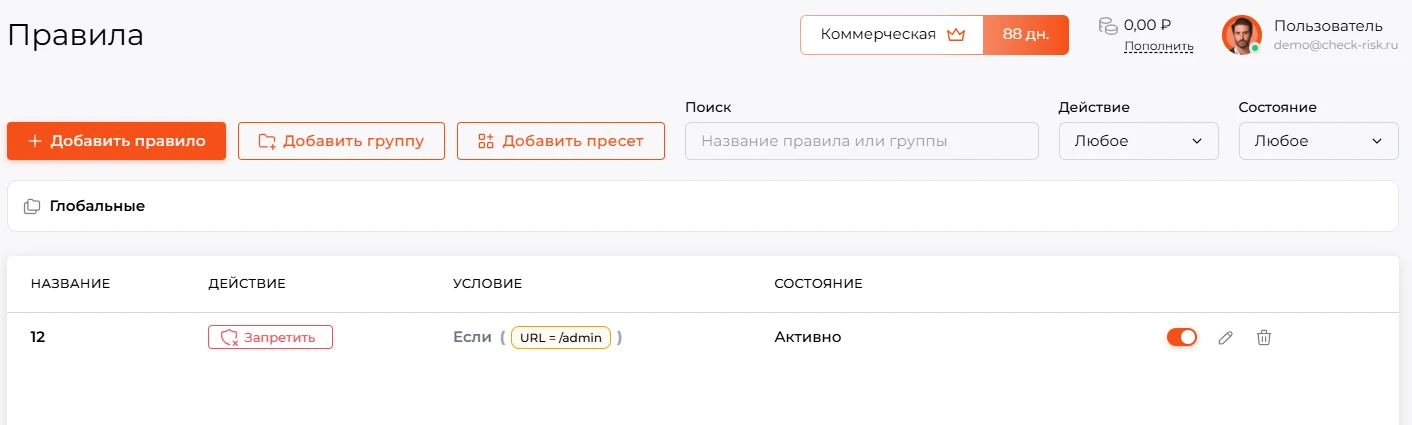Click the crown icon in the Коммерческая badge

click(x=955, y=34)
